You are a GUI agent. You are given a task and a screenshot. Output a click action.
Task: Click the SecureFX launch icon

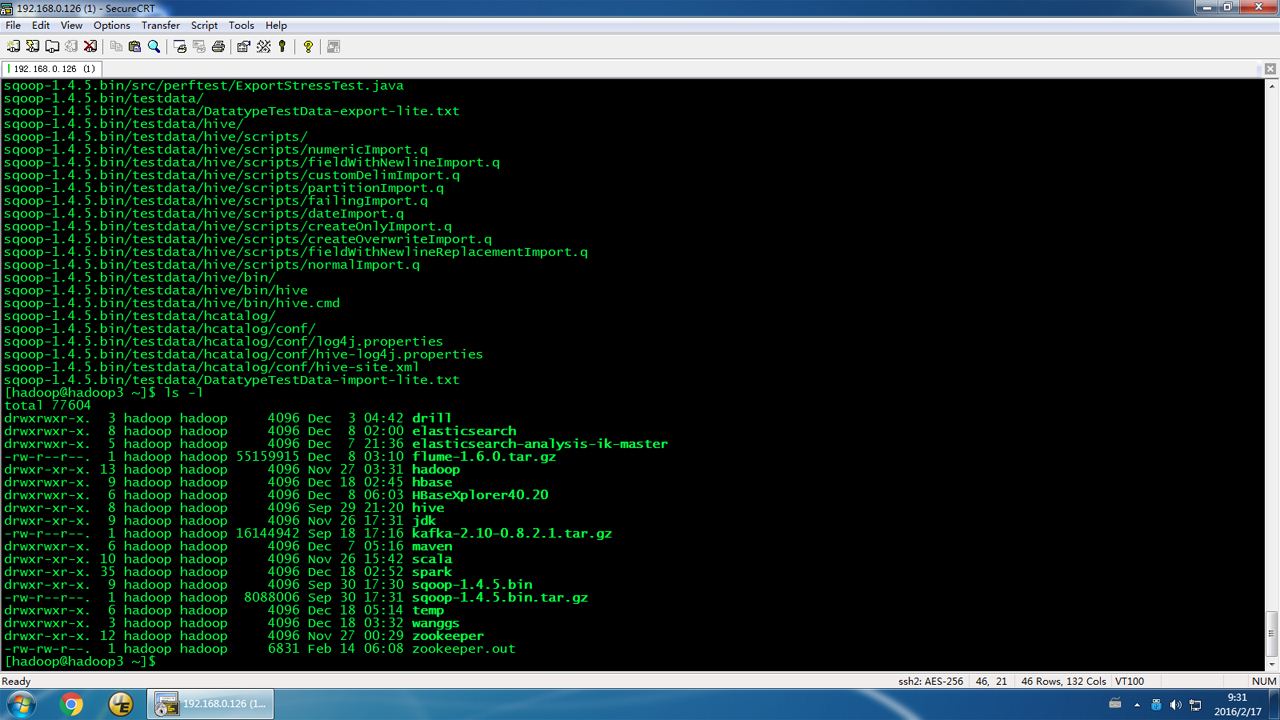click(333, 46)
